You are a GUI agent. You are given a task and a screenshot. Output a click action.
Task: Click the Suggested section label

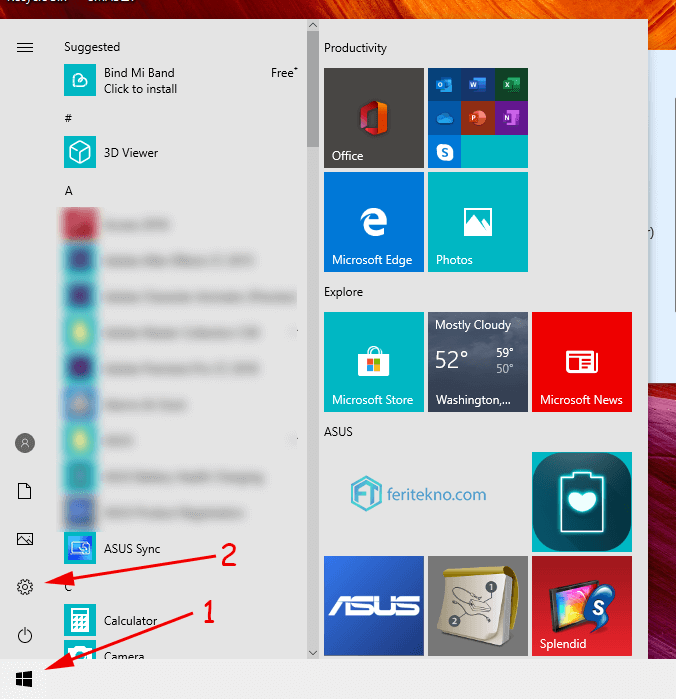(92, 47)
